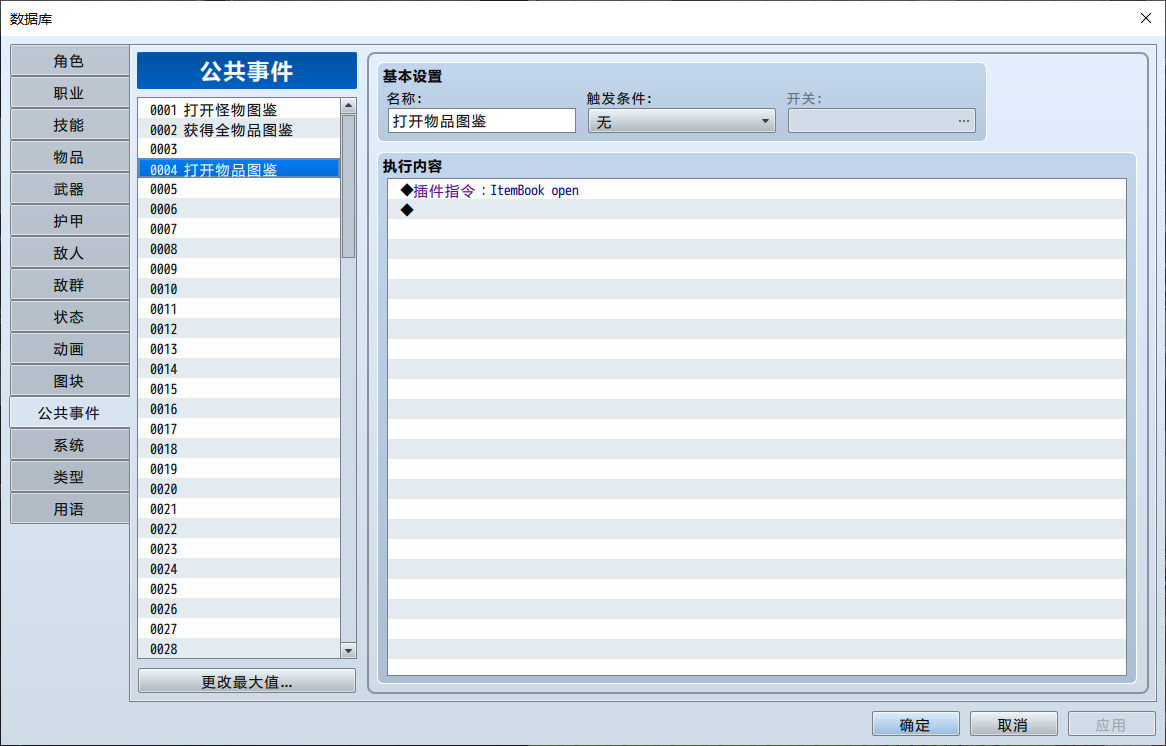Click the 更改最大值 button
The width and height of the screenshot is (1166, 746).
pyautogui.click(x=247, y=681)
